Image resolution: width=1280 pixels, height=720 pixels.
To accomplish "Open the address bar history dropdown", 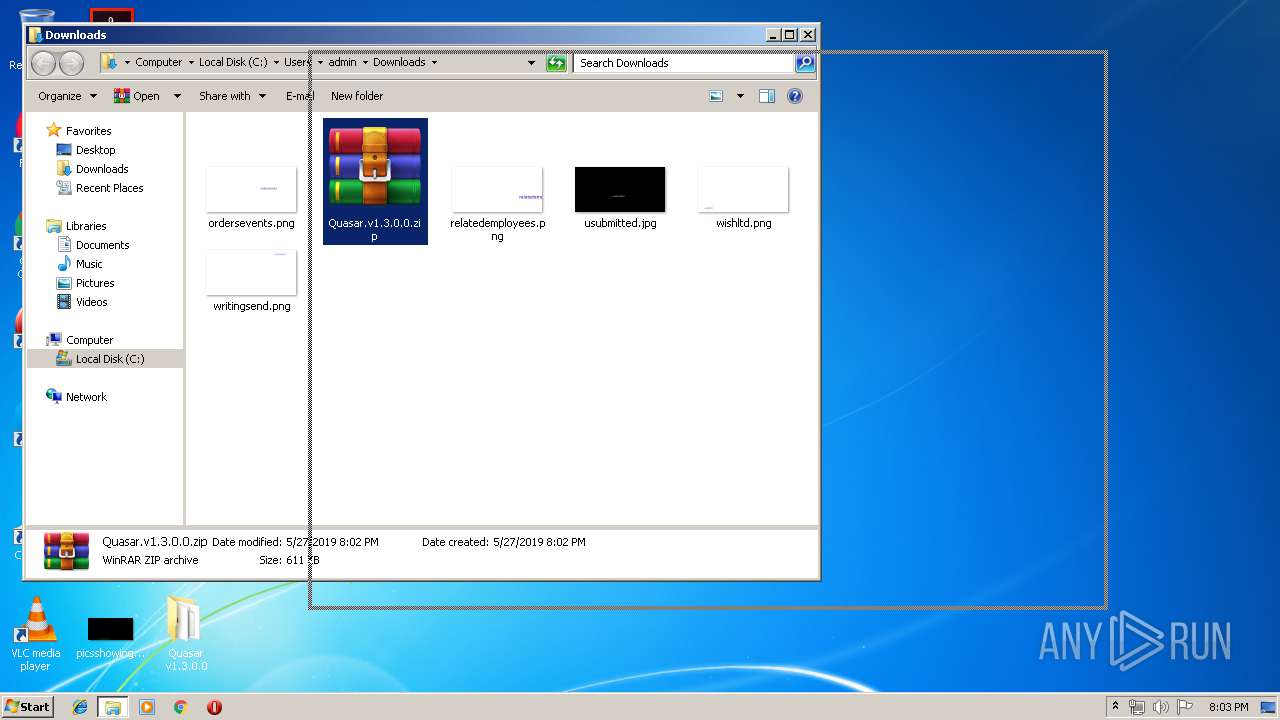I will coord(531,62).
